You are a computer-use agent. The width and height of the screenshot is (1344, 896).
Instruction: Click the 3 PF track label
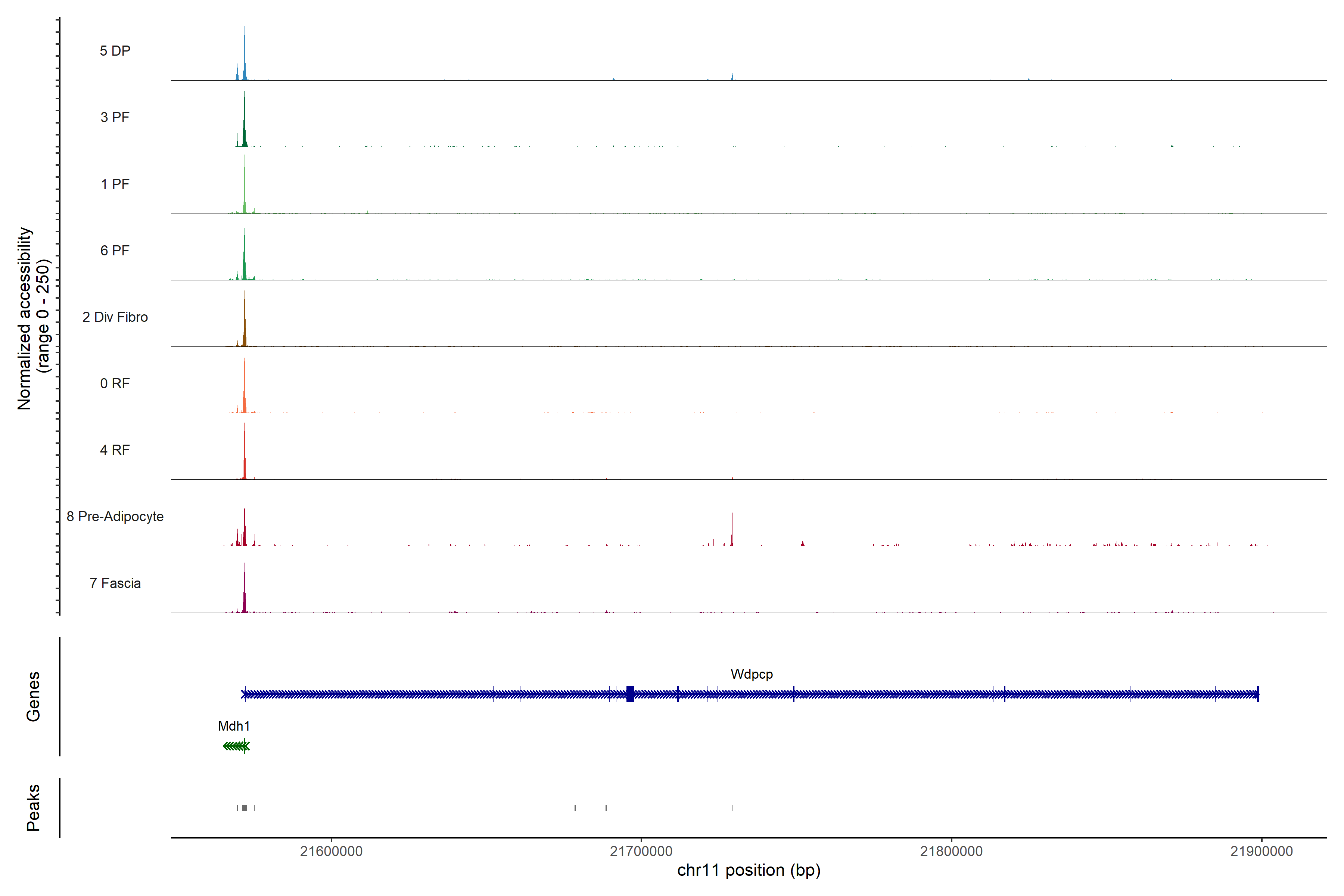[115, 117]
